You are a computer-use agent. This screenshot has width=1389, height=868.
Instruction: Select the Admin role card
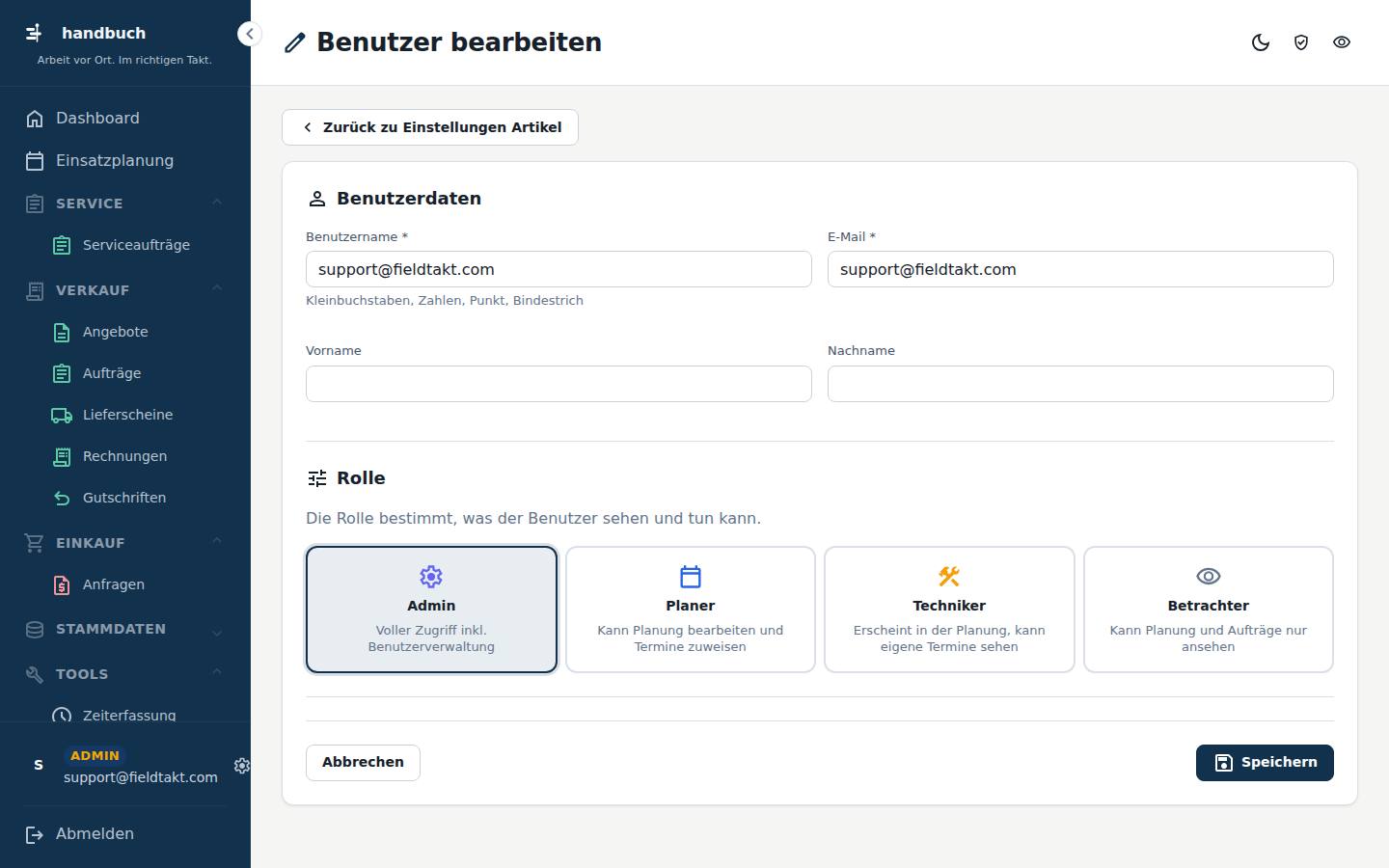(x=431, y=610)
